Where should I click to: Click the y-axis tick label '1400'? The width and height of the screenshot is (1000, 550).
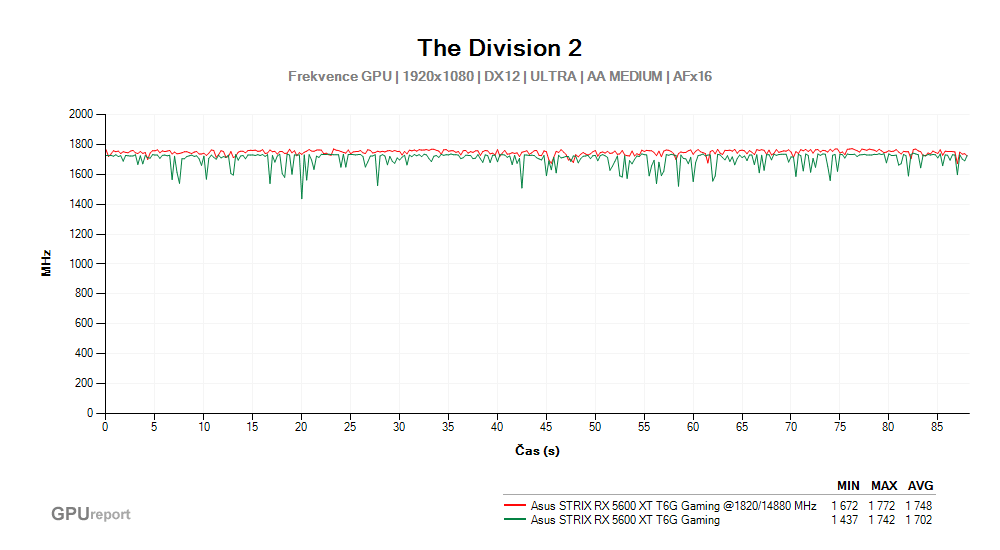[81, 204]
